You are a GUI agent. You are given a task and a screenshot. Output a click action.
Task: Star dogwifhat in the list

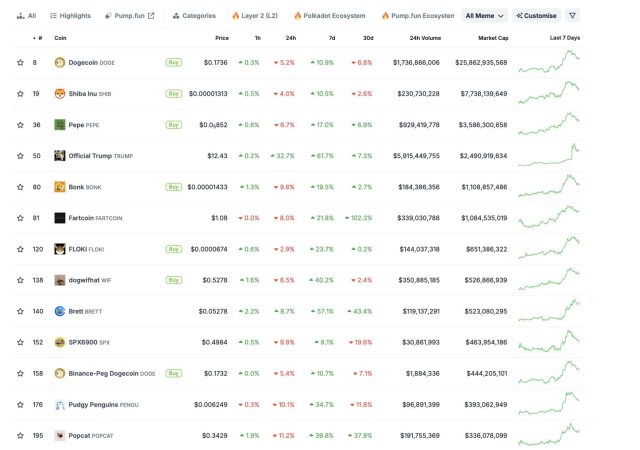pyautogui.click(x=20, y=280)
